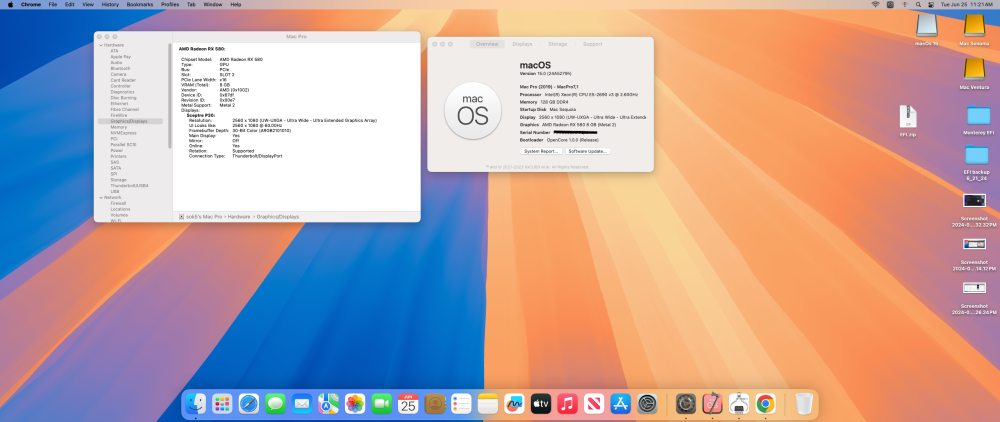1000x422 pixels.
Task: Open Messages app in Dock
Action: (276, 403)
